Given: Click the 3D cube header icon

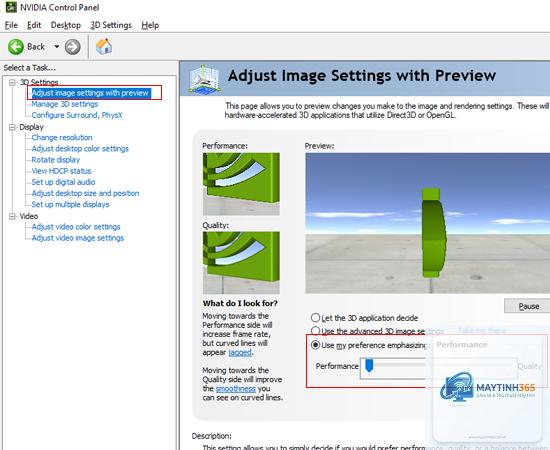Looking at the screenshot, I should click(204, 79).
